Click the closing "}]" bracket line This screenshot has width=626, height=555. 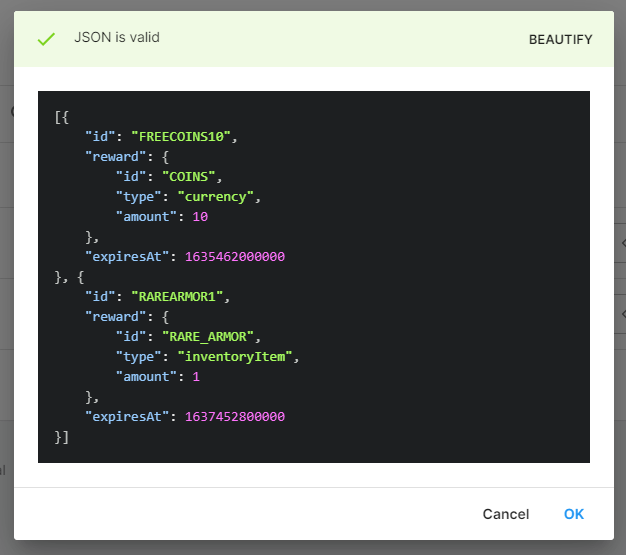62,436
